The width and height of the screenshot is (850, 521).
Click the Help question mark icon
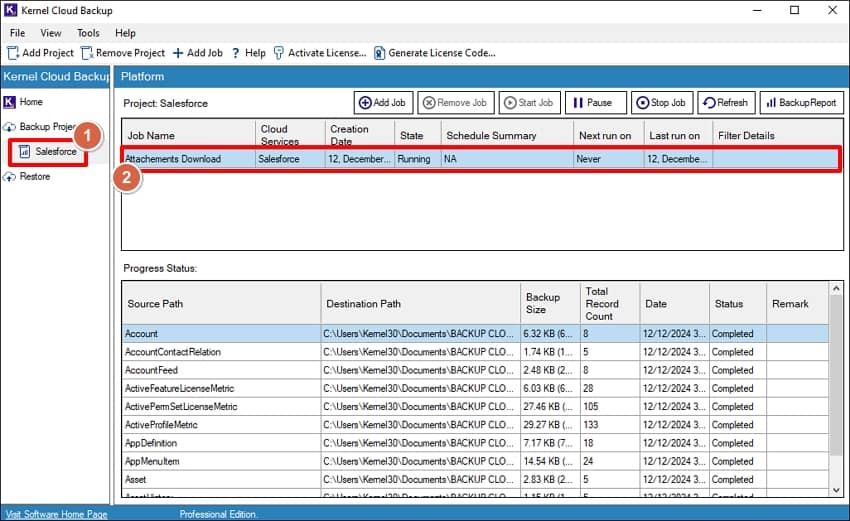[235, 53]
